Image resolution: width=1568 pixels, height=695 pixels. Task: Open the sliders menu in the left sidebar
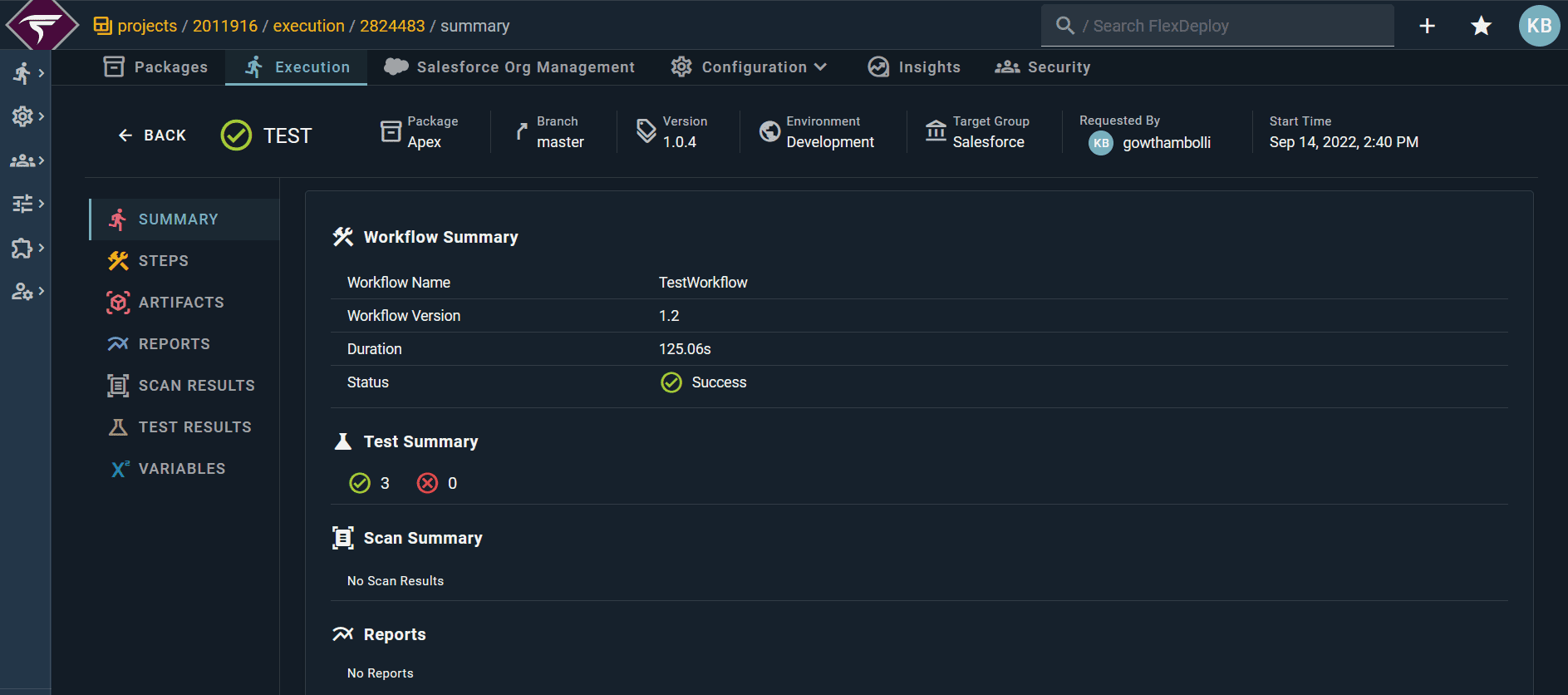[x=27, y=204]
